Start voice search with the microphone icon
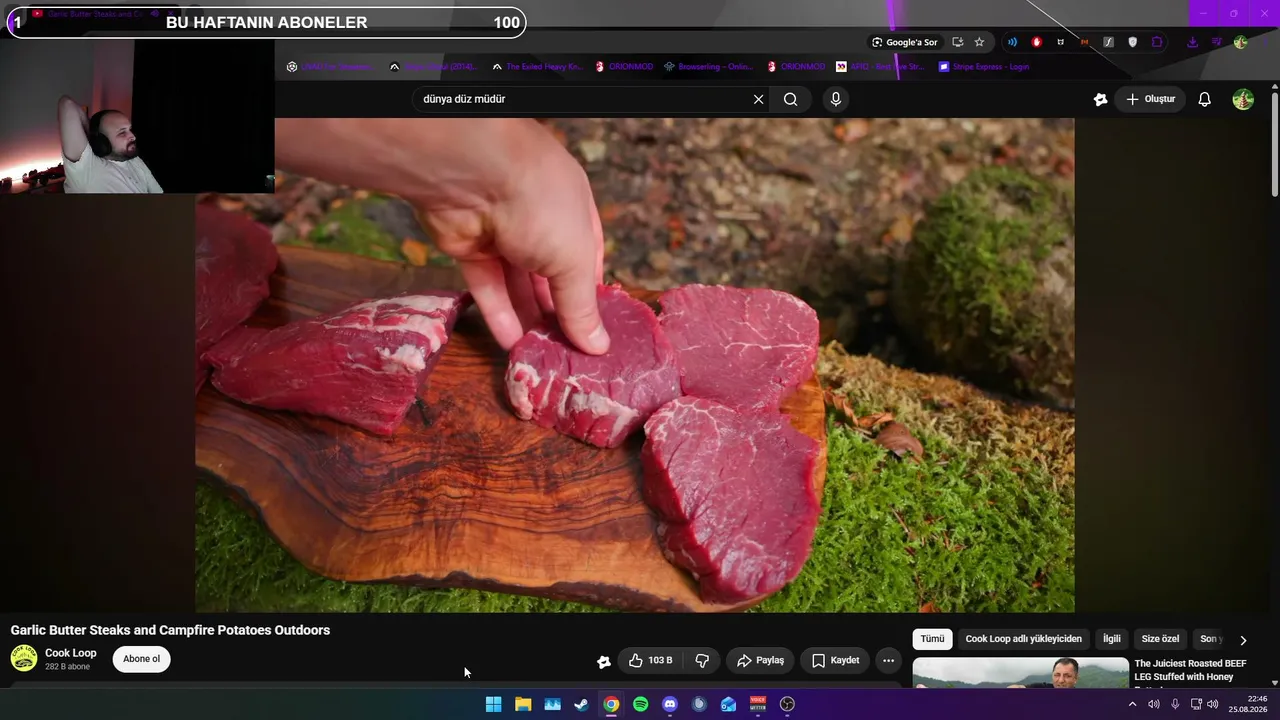 [x=836, y=99]
